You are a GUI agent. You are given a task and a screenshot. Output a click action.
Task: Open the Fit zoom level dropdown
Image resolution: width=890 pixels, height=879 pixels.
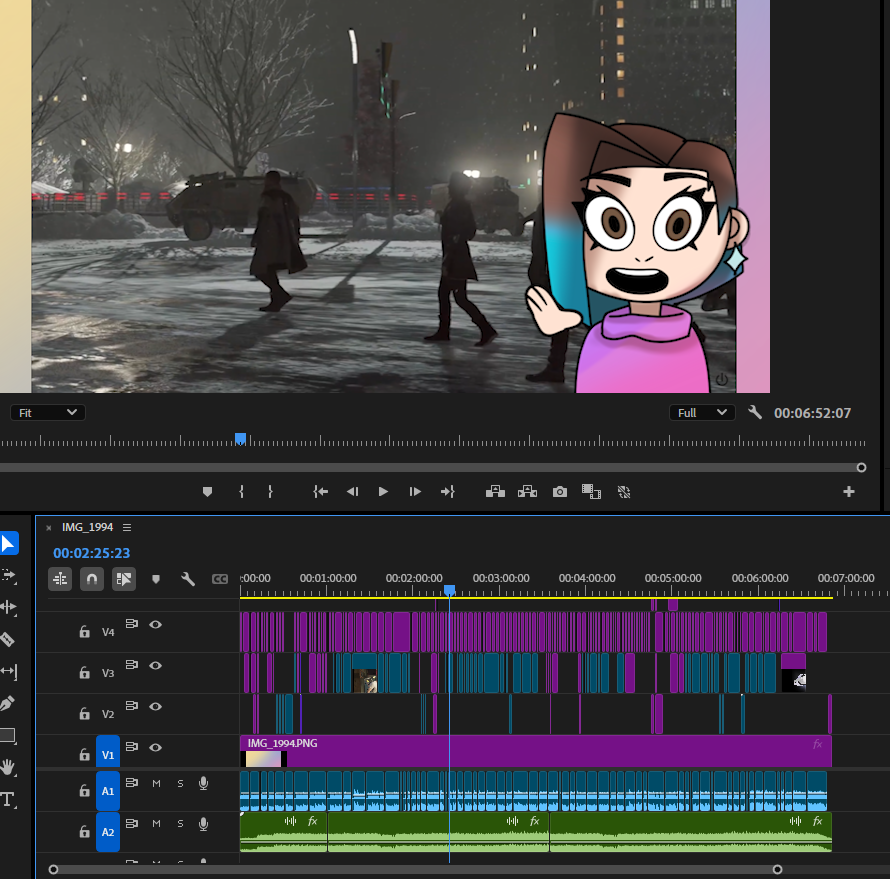coord(48,413)
